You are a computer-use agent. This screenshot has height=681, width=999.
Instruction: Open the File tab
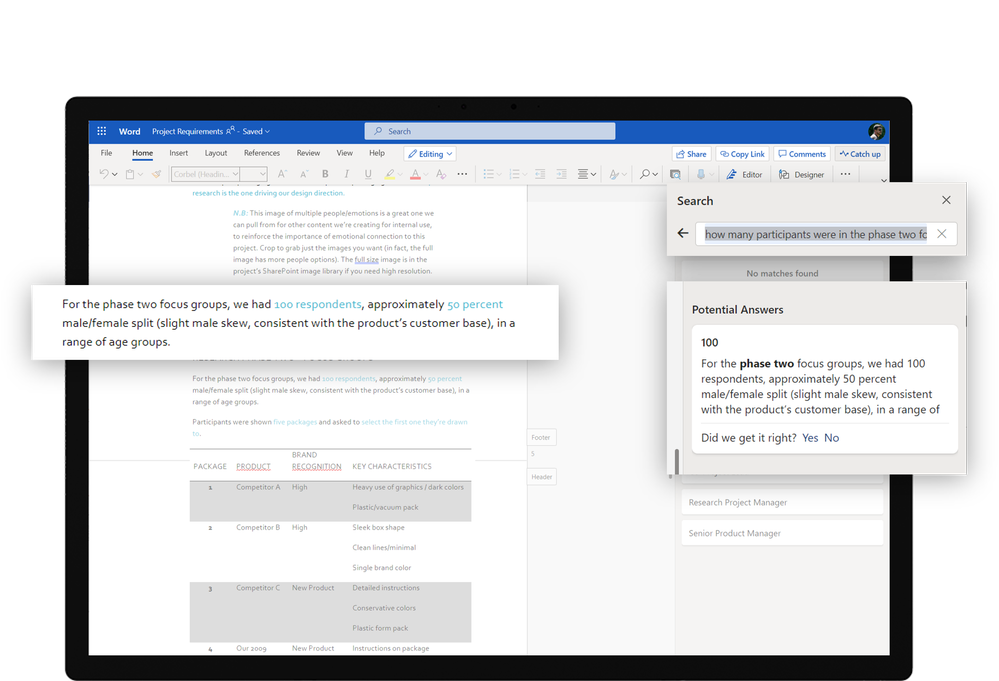pyautogui.click(x=106, y=153)
